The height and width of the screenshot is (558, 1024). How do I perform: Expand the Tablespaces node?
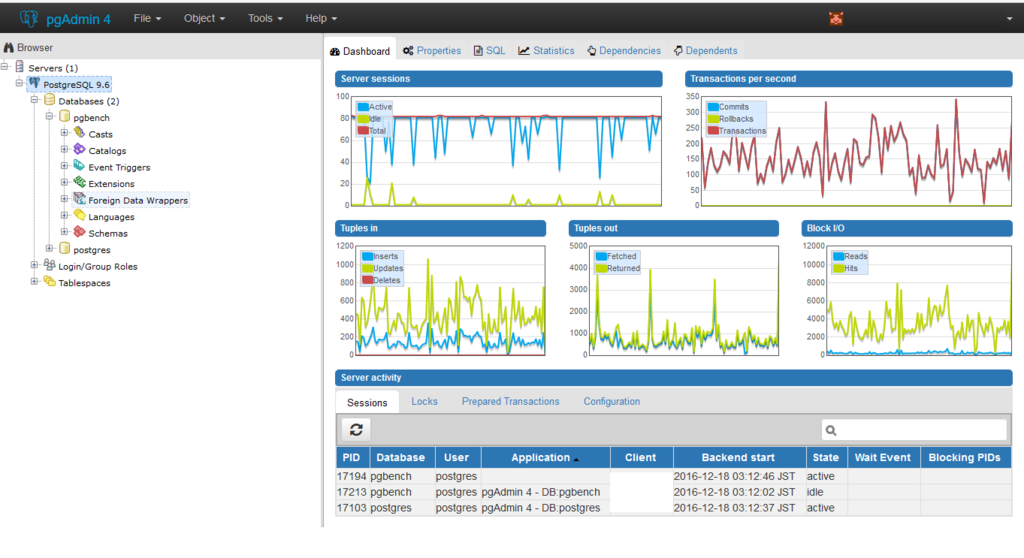pyautogui.click(x=35, y=282)
